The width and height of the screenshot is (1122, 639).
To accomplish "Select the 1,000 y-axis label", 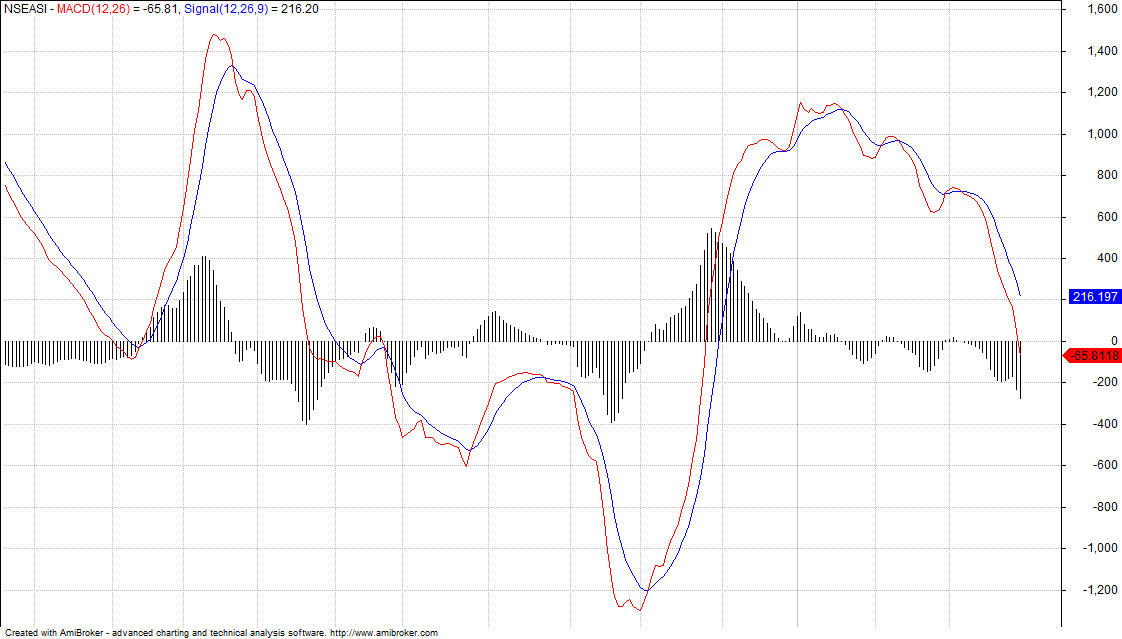I will click(x=1103, y=134).
